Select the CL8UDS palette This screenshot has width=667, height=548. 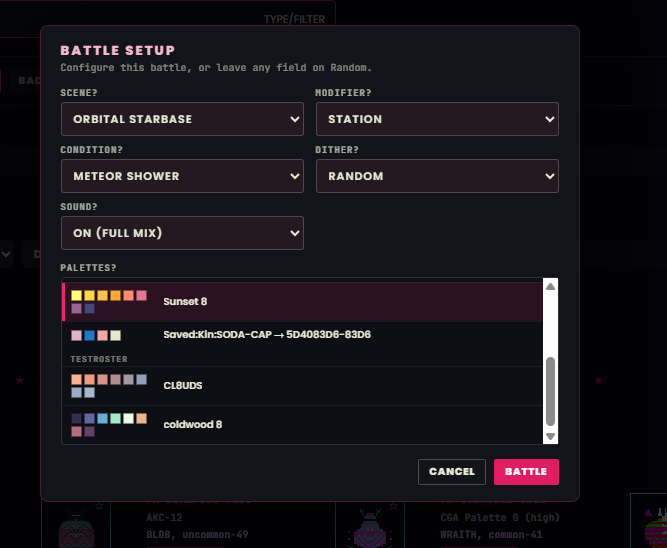pyautogui.click(x=302, y=386)
